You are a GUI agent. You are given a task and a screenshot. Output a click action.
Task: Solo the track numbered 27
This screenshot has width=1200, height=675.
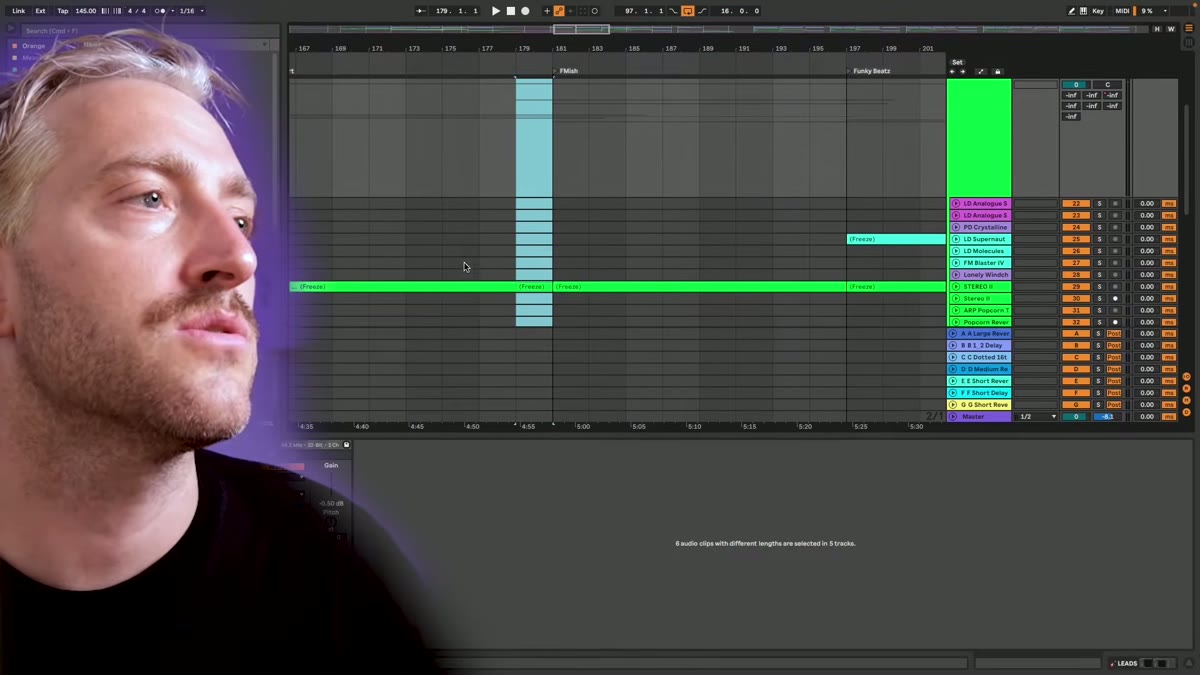coord(1099,263)
